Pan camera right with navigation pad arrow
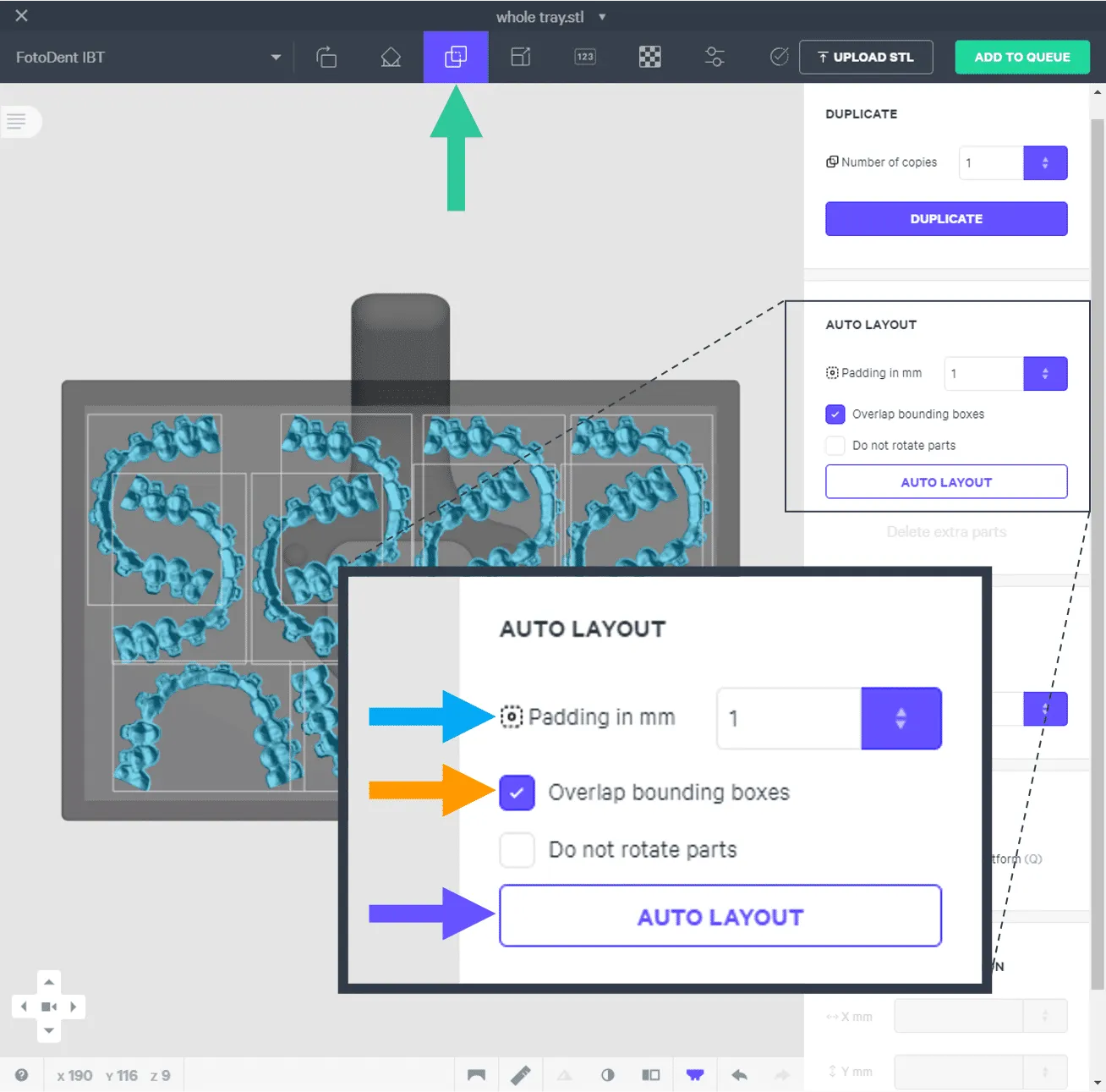The width and height of the screenshot is (1106, 1092). tap(74, 1007)
